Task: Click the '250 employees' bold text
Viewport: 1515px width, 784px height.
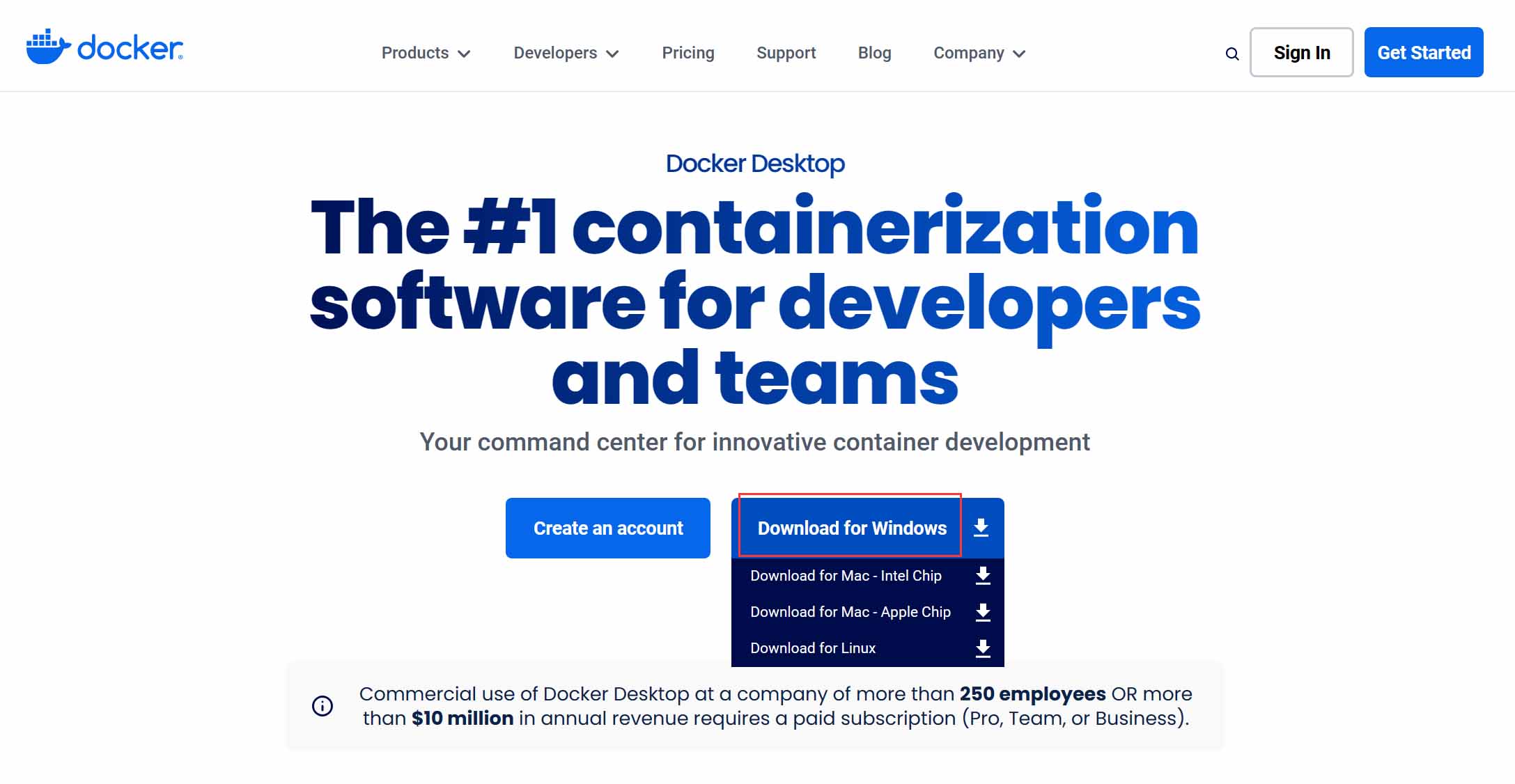Action: (x=1032, y=694)
